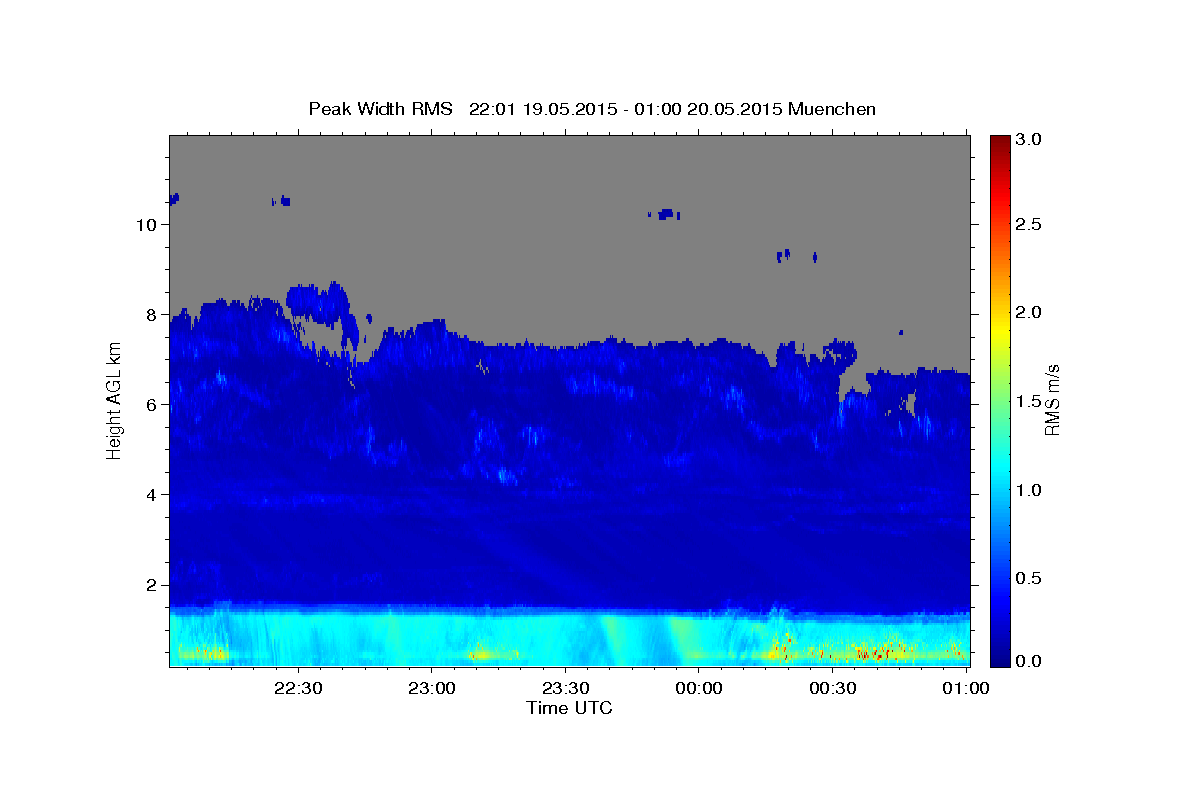This screenshot has height=800, width=1200.
Task: Click the dark red top of the colorbar
Action: click(x=999, y=142)
